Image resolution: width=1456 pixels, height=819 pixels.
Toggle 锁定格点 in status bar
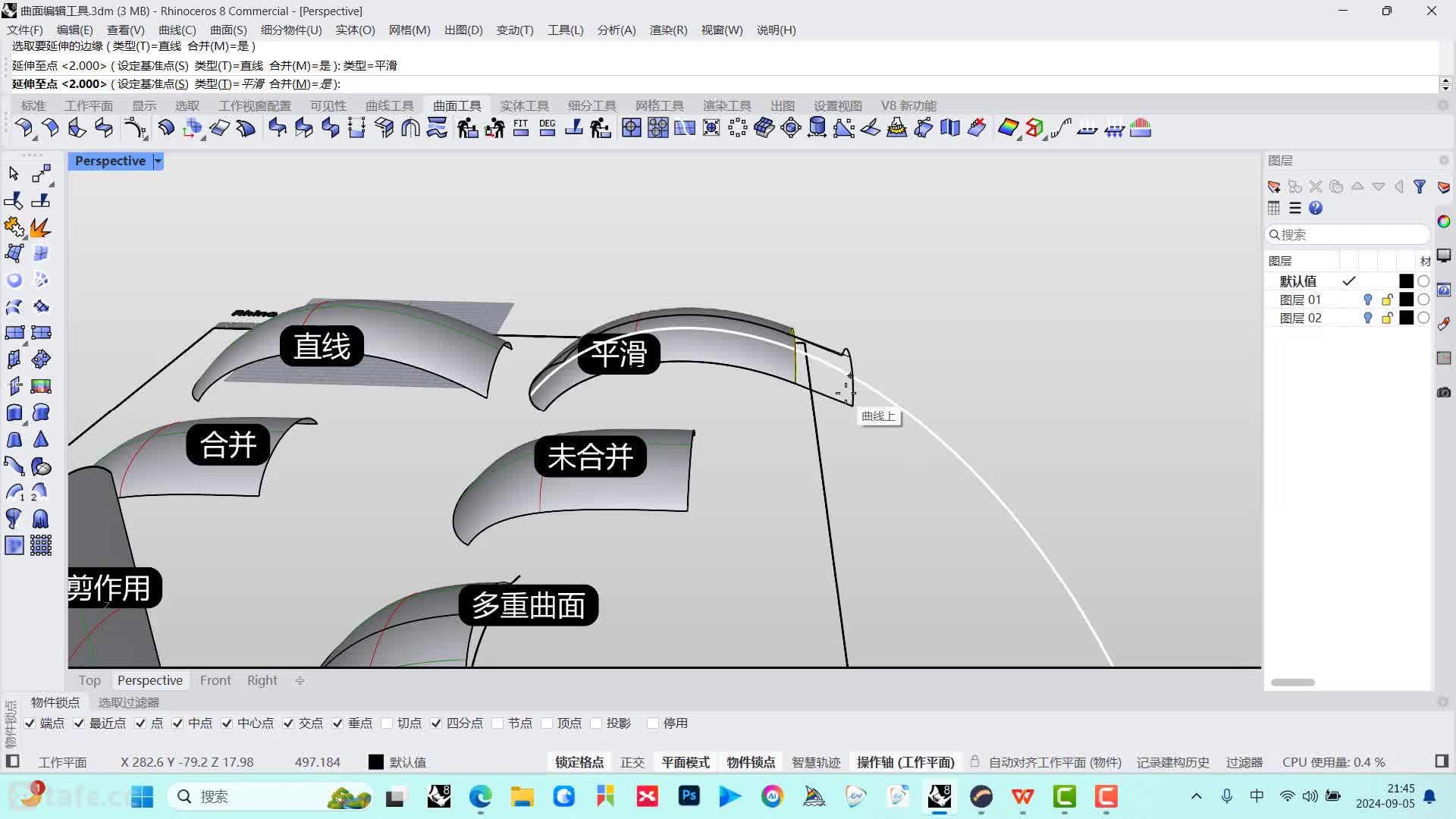coord(579,762)
